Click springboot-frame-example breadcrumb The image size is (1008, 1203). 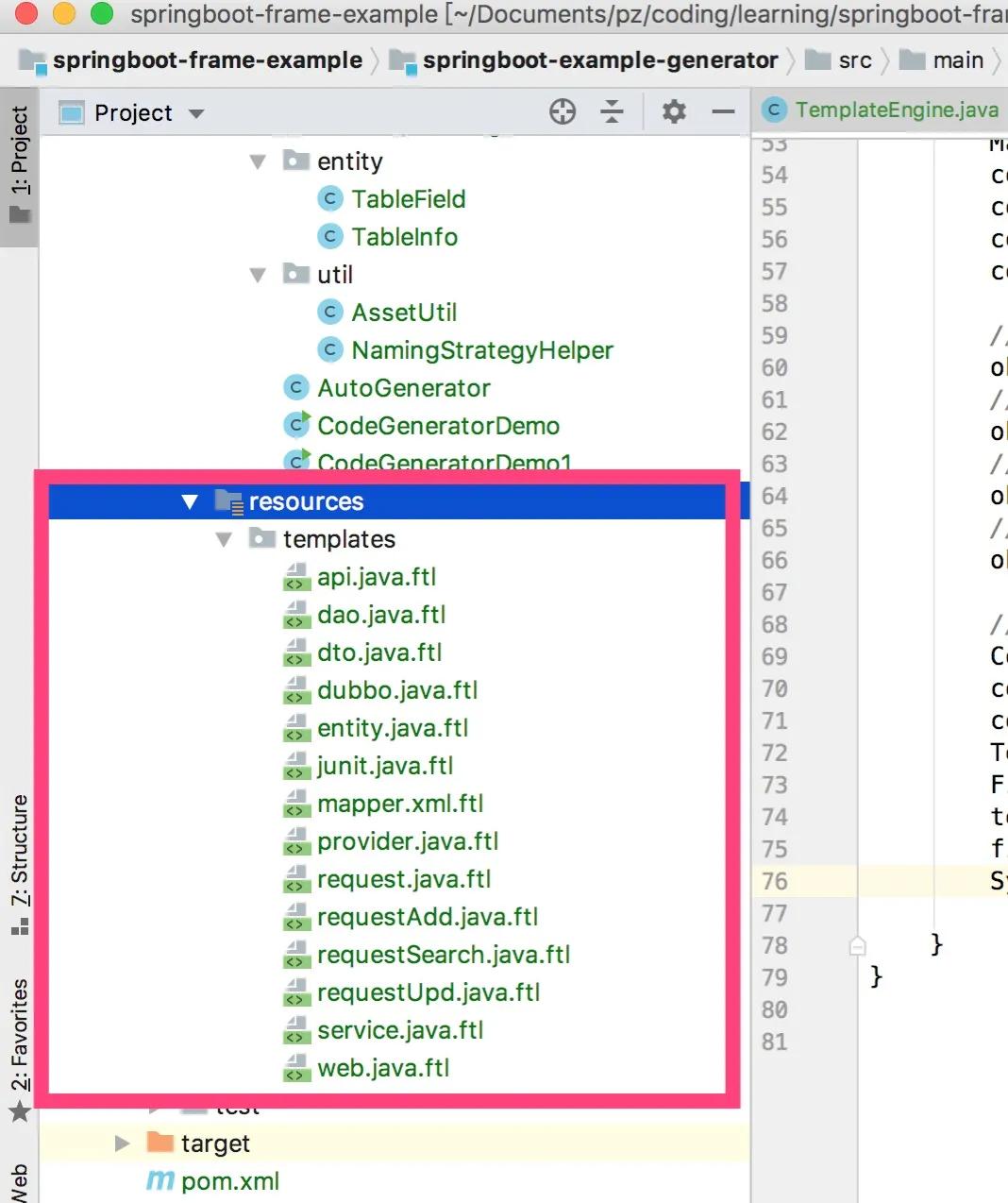[192, 60]
